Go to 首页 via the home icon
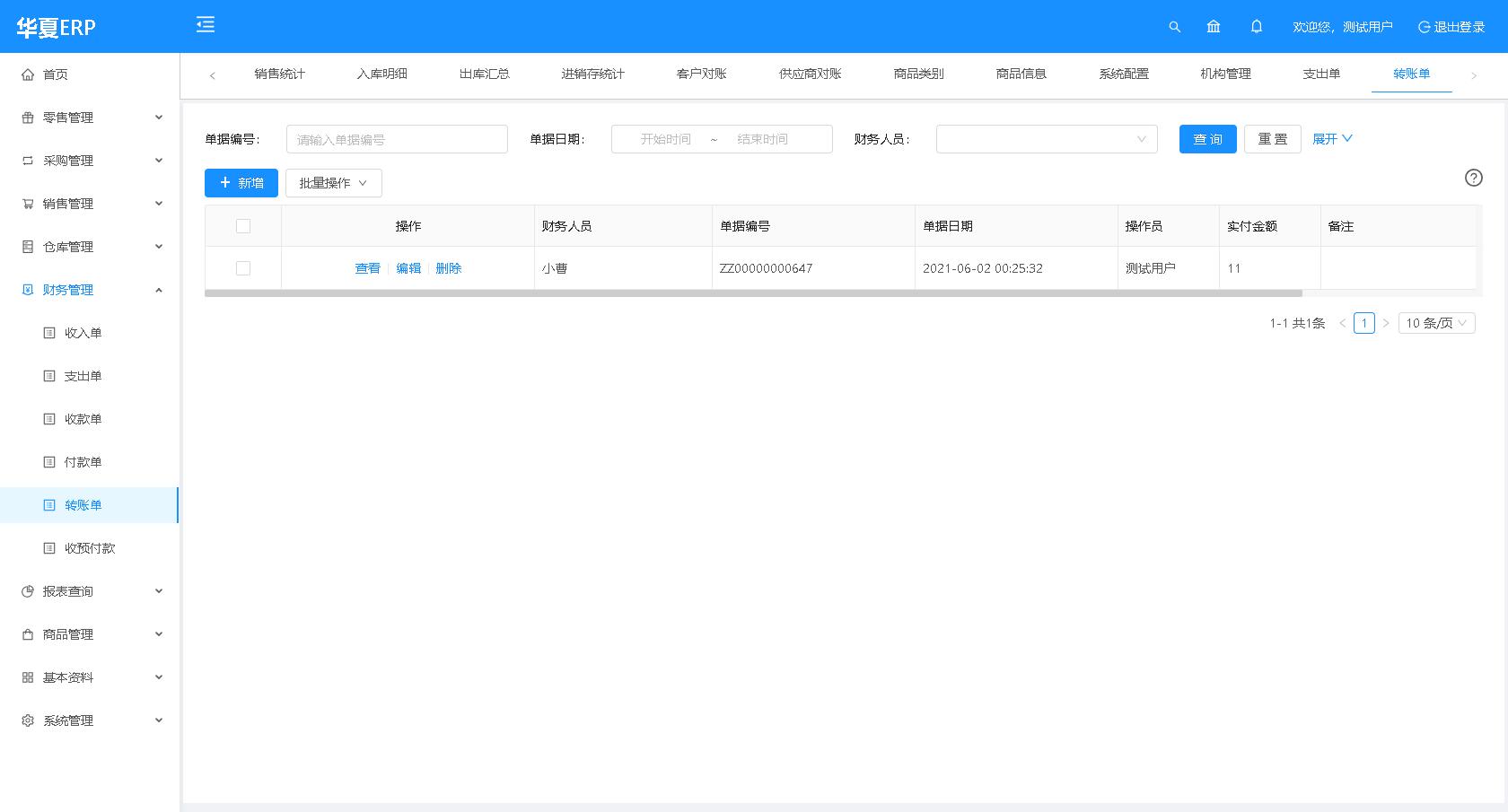The image size is (1508, 812). click(x=54, y=74)
